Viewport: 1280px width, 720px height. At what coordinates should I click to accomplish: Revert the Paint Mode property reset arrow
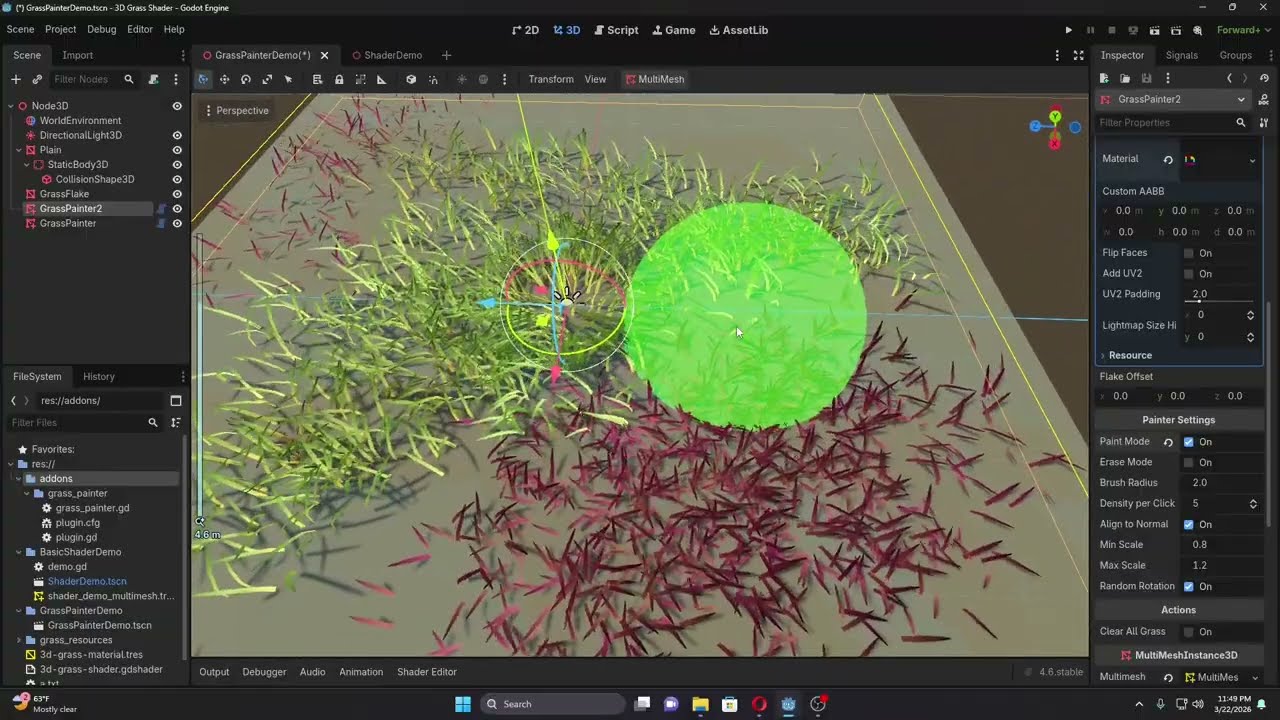[x=1168, y=441]
